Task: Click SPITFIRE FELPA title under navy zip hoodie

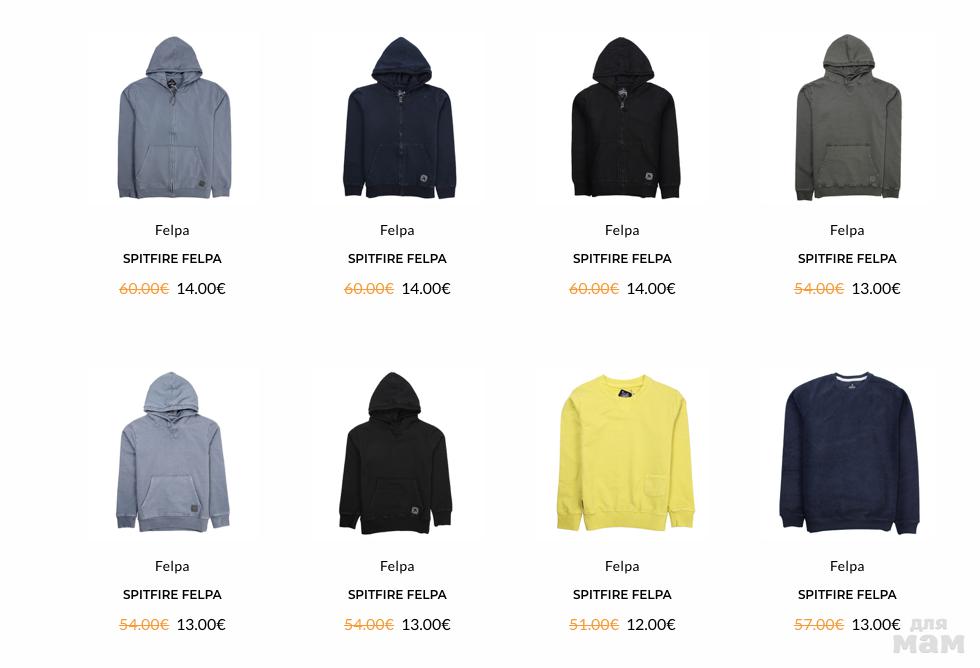Action: point(397,259)
